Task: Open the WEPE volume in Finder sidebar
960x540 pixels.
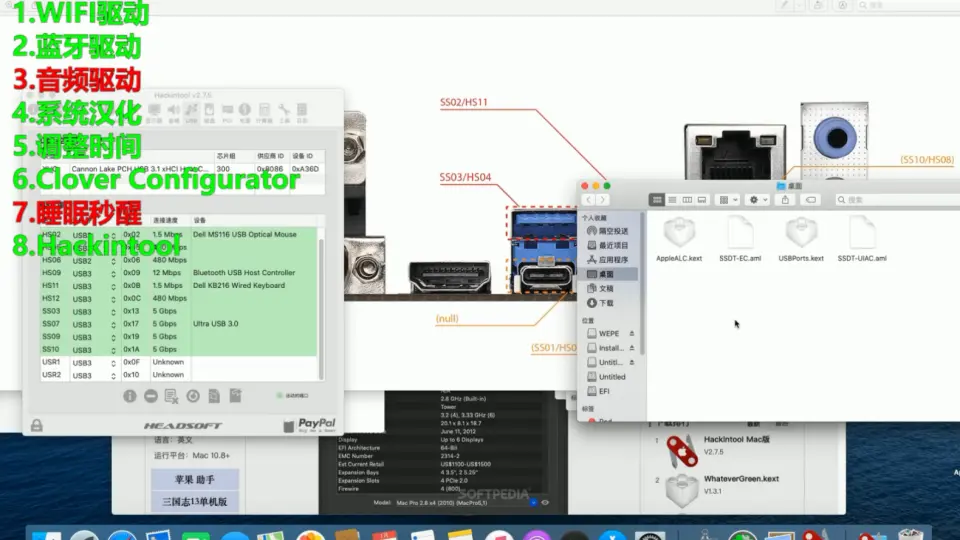Action: tap(604, 334)
